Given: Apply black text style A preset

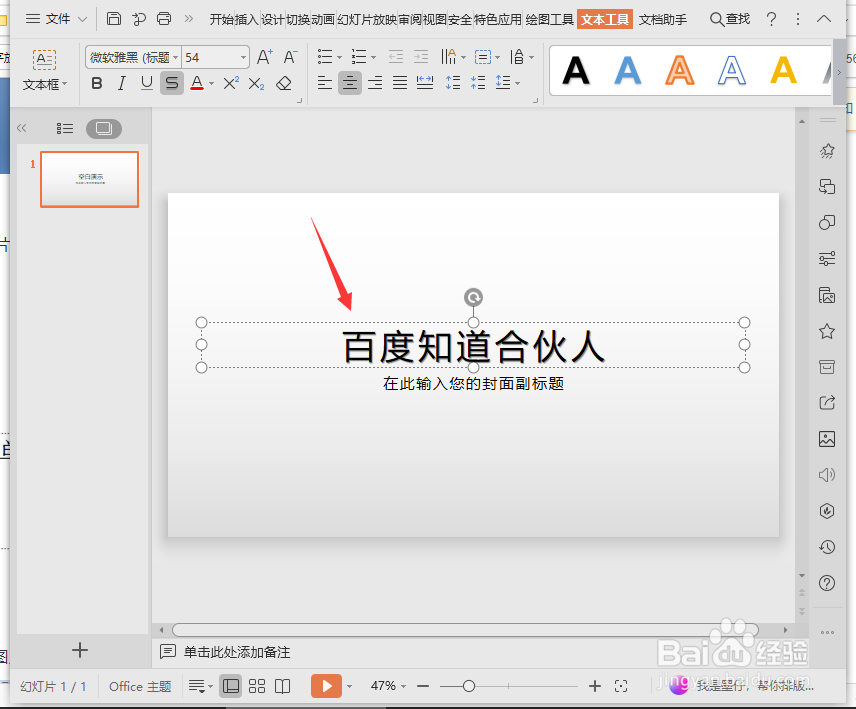Looking at the screenshot, I should pos(576,71).
